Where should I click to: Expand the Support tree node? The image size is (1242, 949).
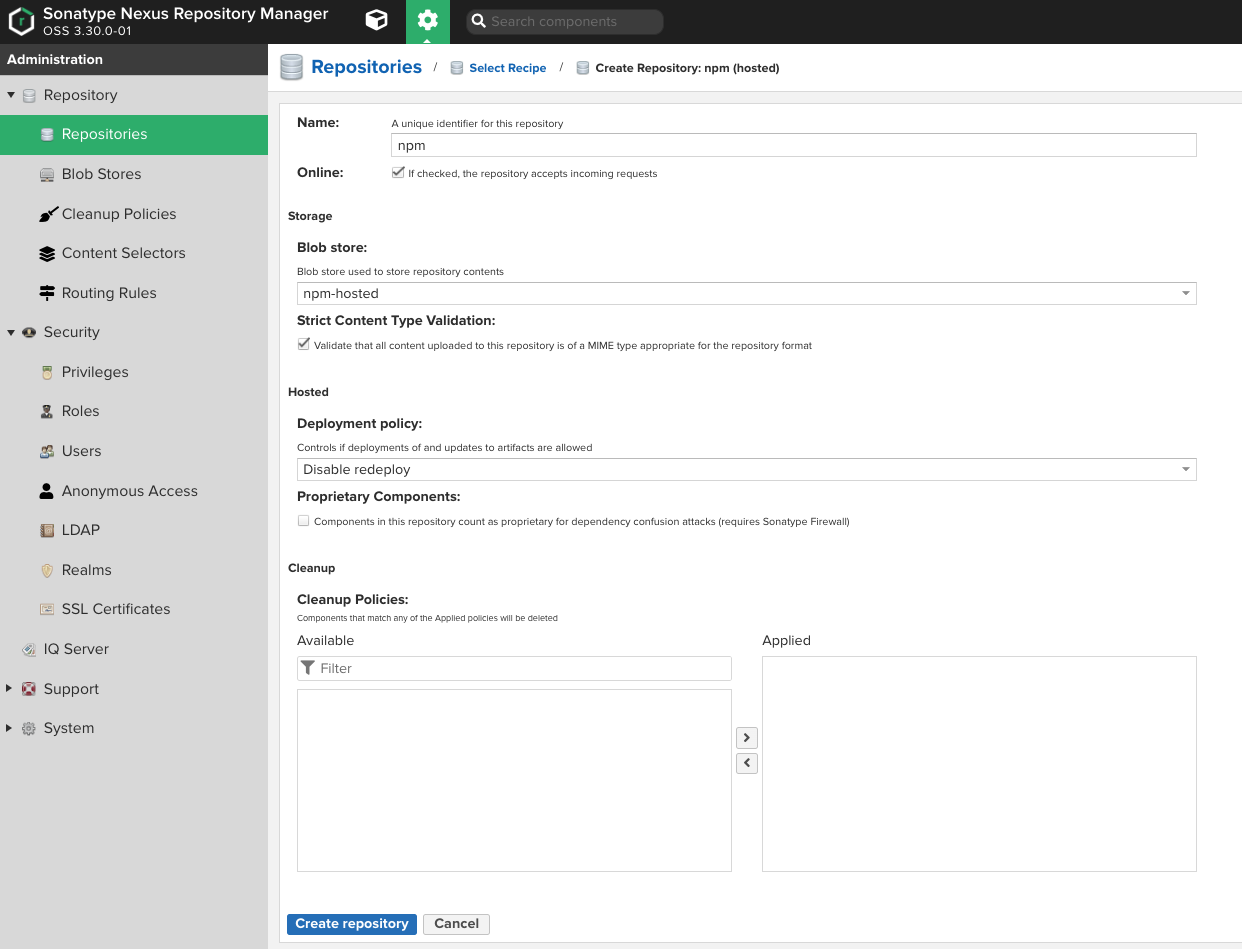[x=10, y=688]
